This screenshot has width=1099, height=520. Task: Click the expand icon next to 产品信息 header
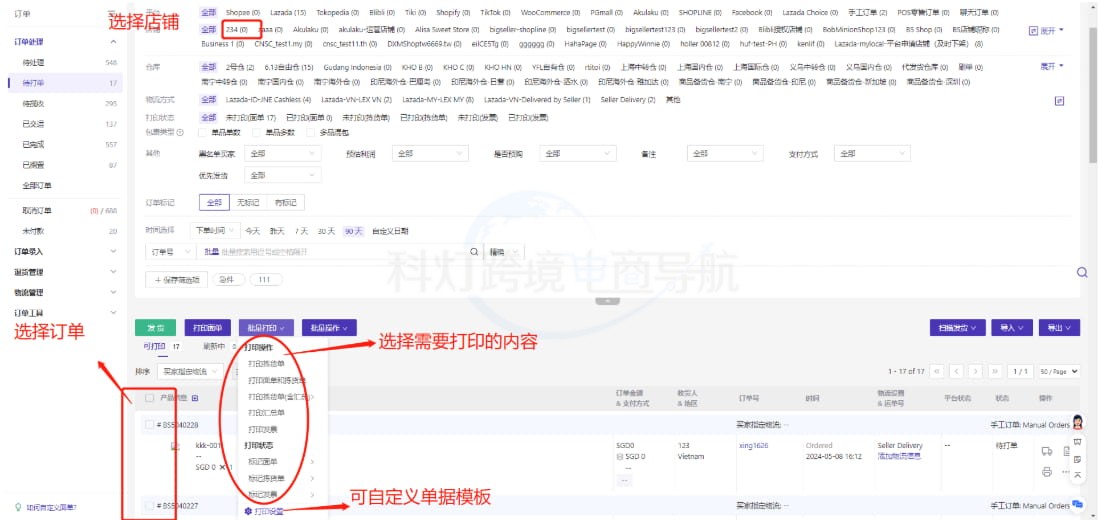click(x=195, y=398)
